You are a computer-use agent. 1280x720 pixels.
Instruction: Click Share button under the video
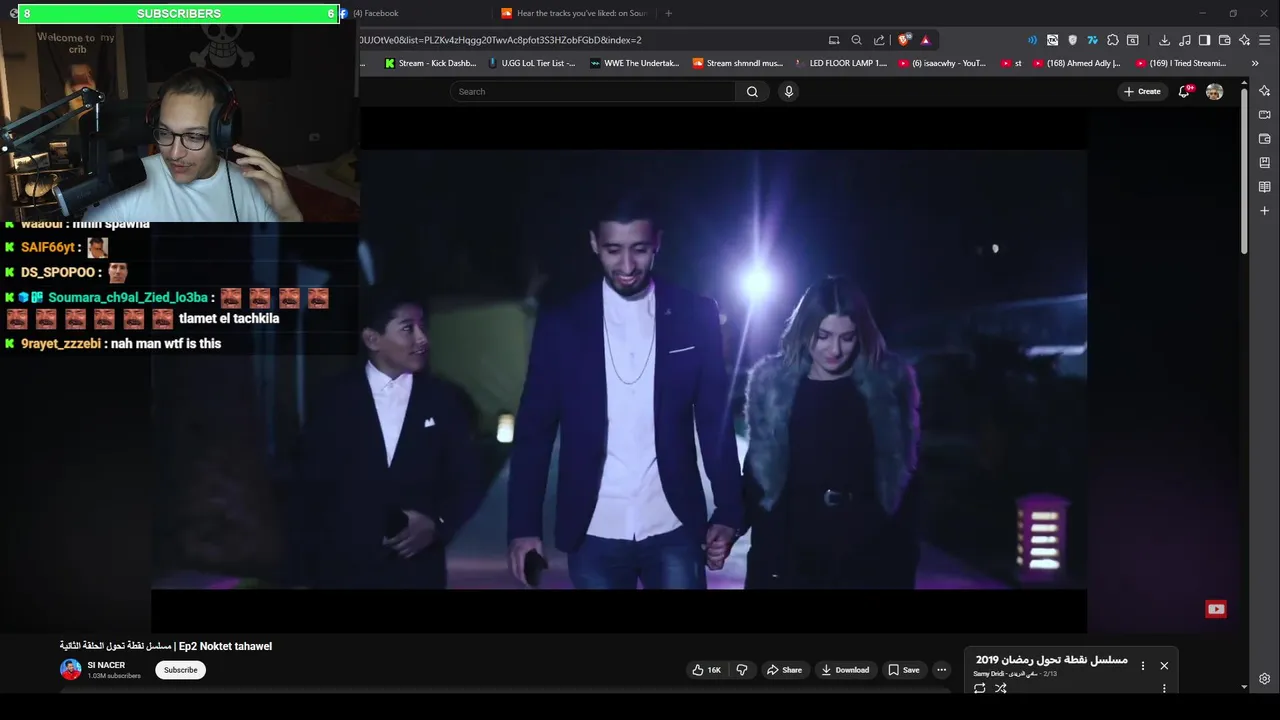coord(784,670)
